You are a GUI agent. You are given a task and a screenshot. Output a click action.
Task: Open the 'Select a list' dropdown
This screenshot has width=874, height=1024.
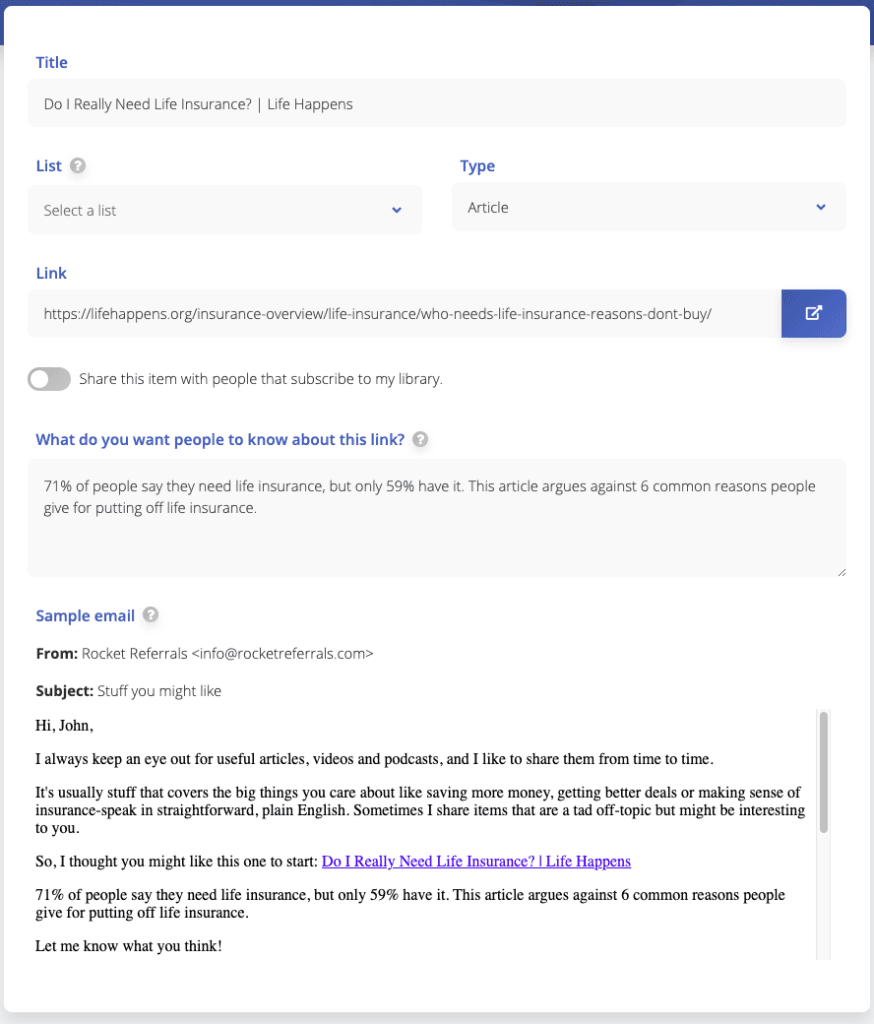point(224,210)
